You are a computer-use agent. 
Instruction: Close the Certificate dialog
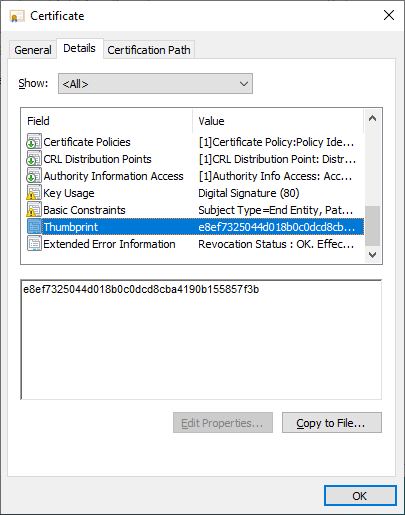coord(389,15)
